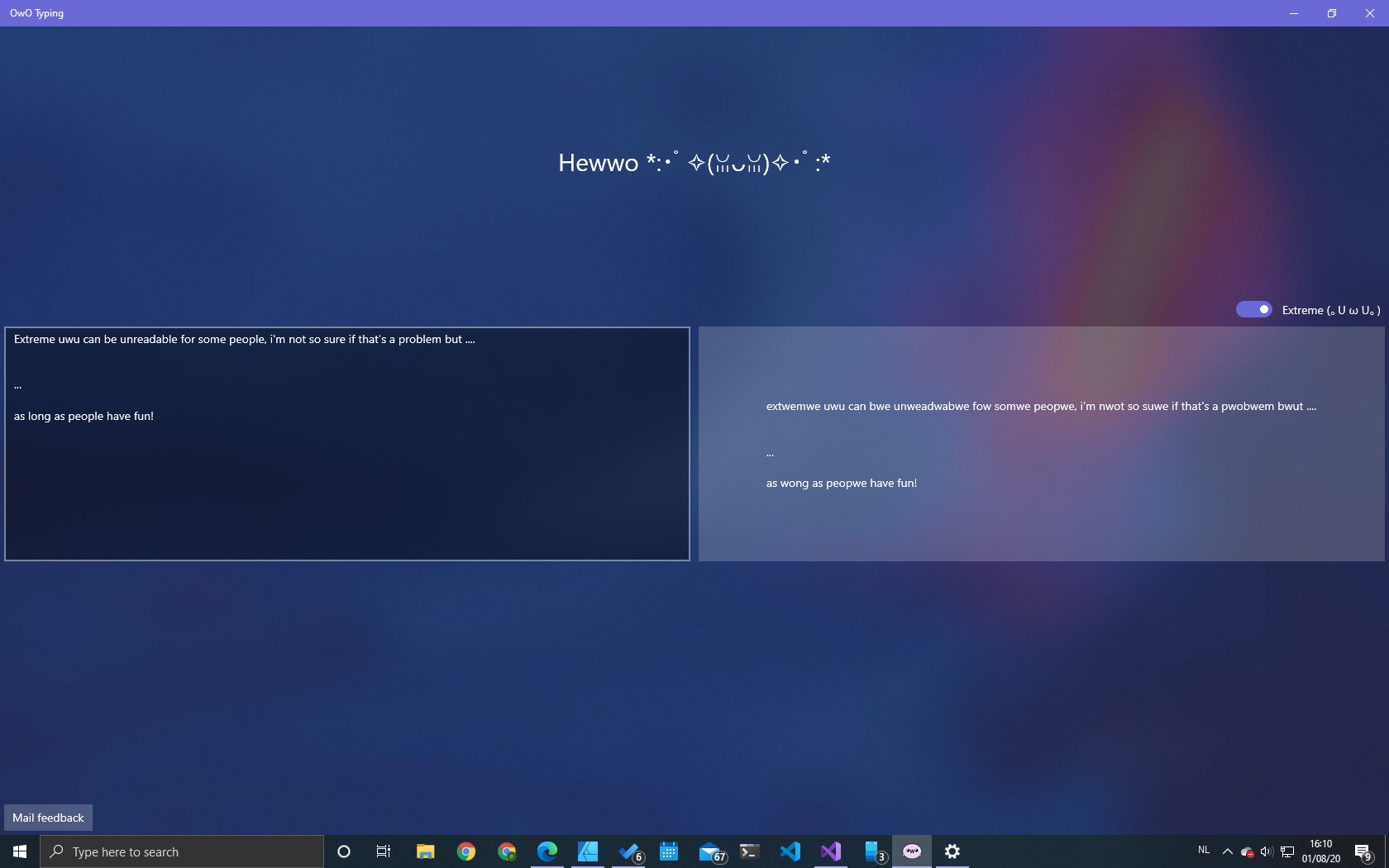Screen dimensions: 1389x868
Task: Minimize the OwO Typing window
Action: click(x=1294, y=13)
